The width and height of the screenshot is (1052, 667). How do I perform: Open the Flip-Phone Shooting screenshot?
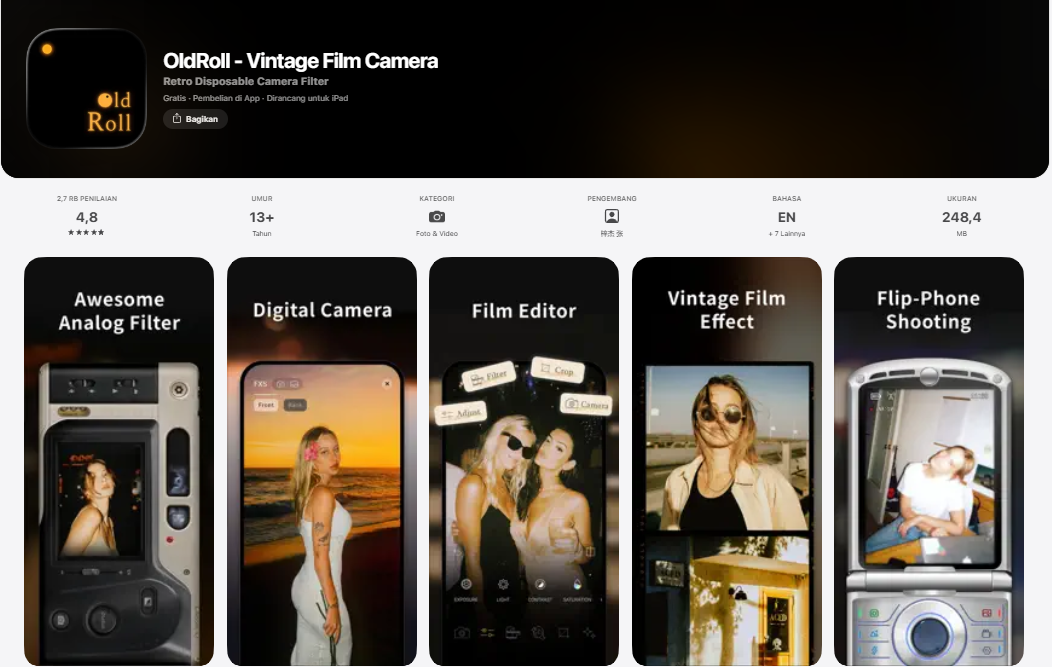928,461
